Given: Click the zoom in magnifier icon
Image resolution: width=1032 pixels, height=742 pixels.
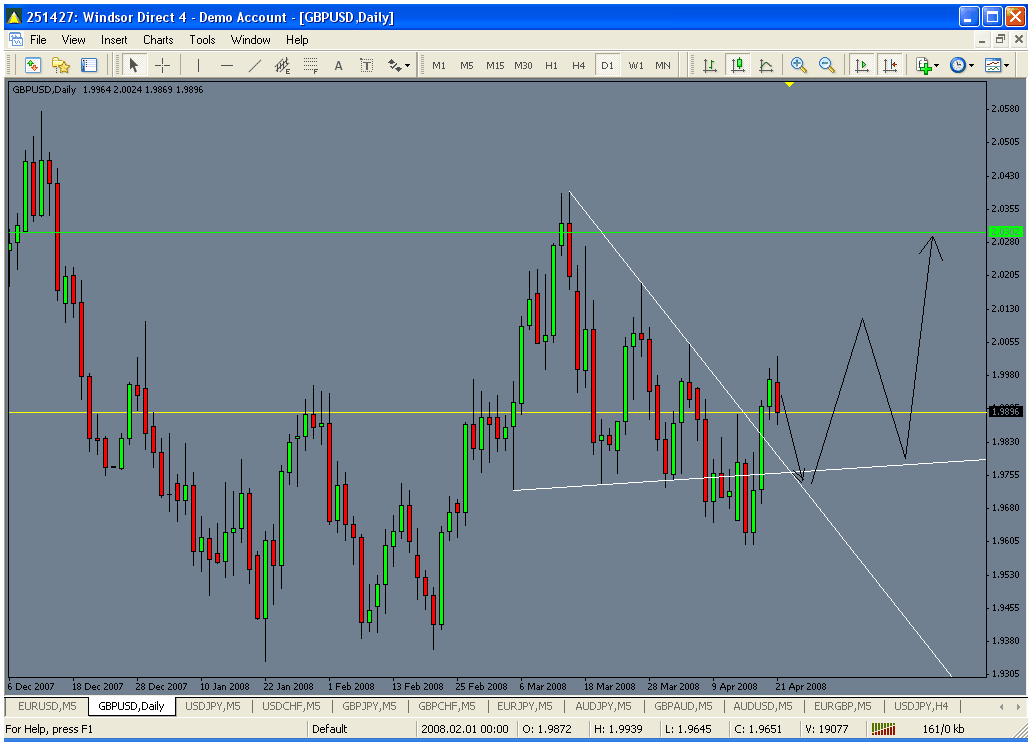Looking at the screenshot, I should pyautogui.click(x=798, y=66).
